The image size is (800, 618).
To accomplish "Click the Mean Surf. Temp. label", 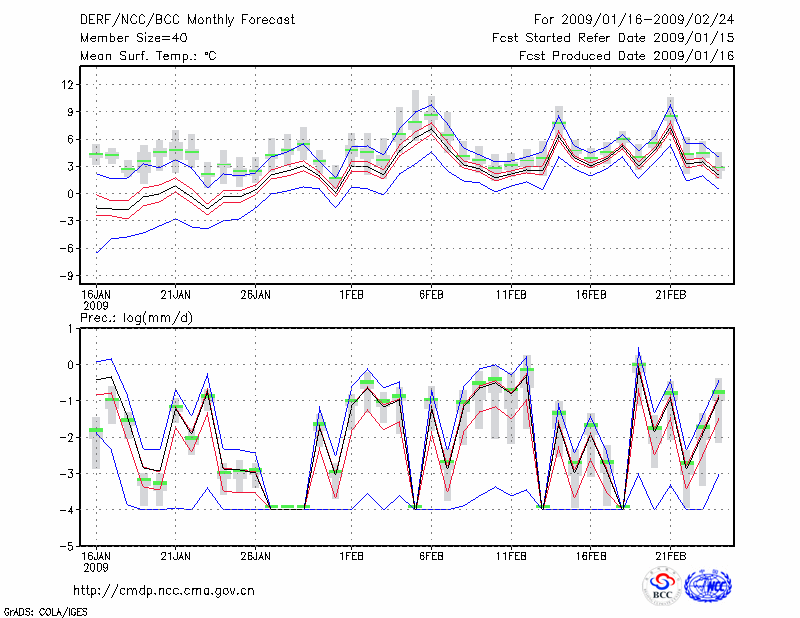I will 148,56.
